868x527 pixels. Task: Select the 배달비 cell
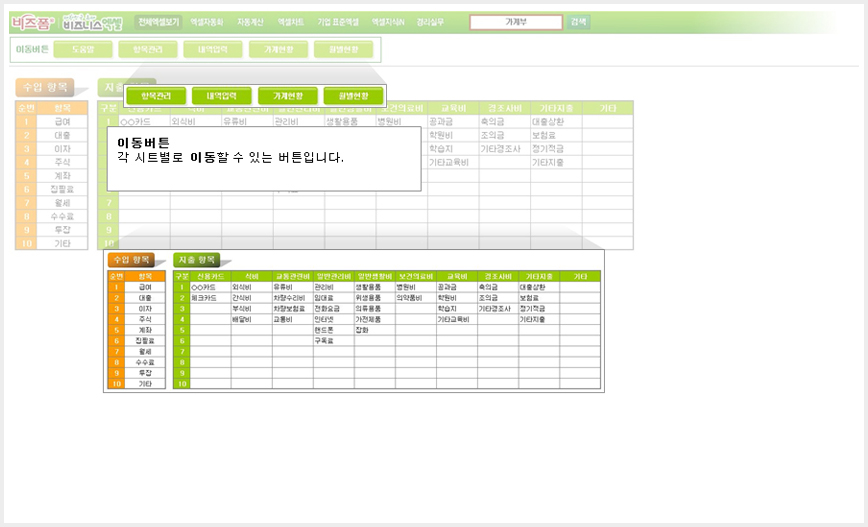tap(251, 319)
